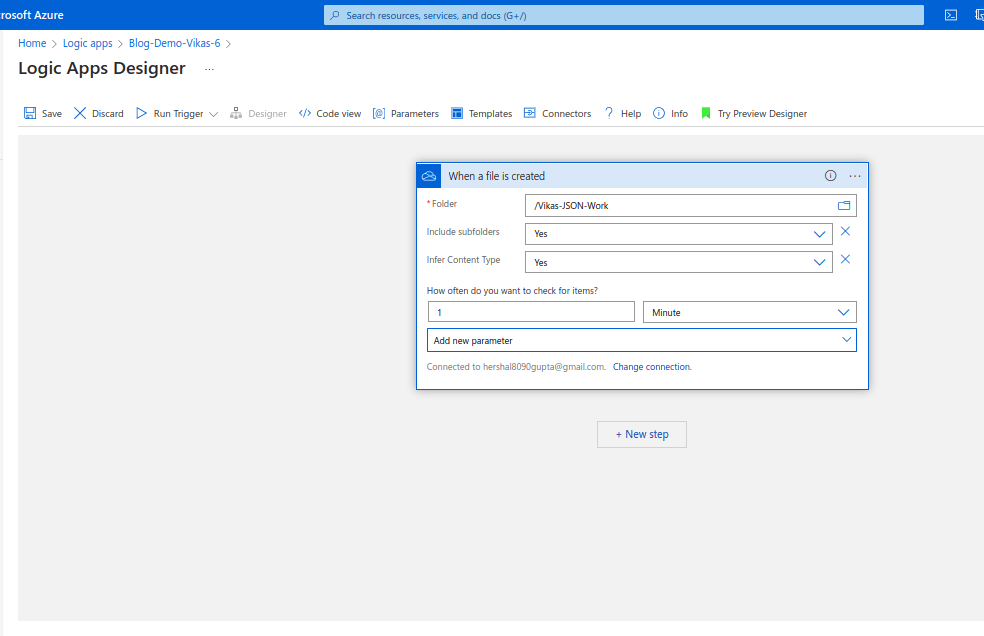Click the Templates icon in toolbar
This screenshot has width=984, height=636.
pyautogui.click(x=457, y=113)
